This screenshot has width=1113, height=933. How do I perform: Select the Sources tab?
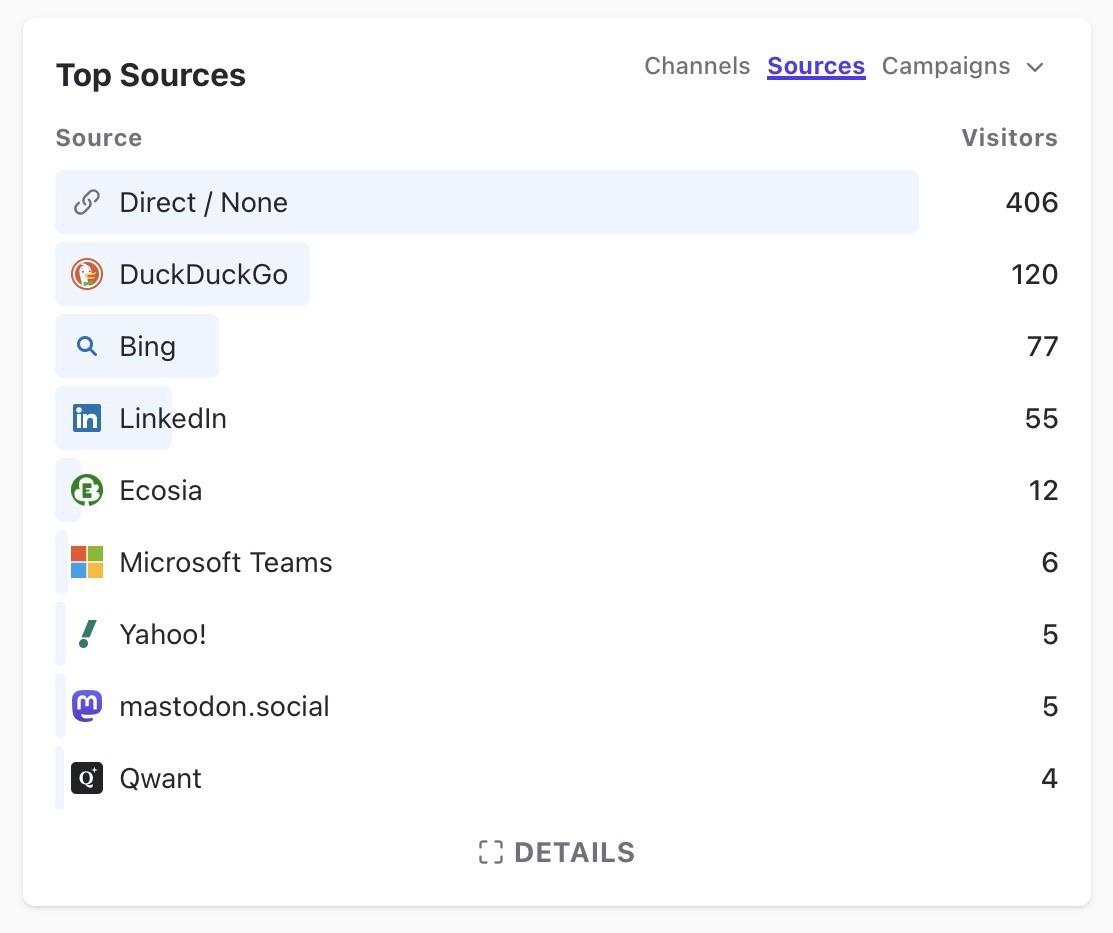(x=816, y=67)
